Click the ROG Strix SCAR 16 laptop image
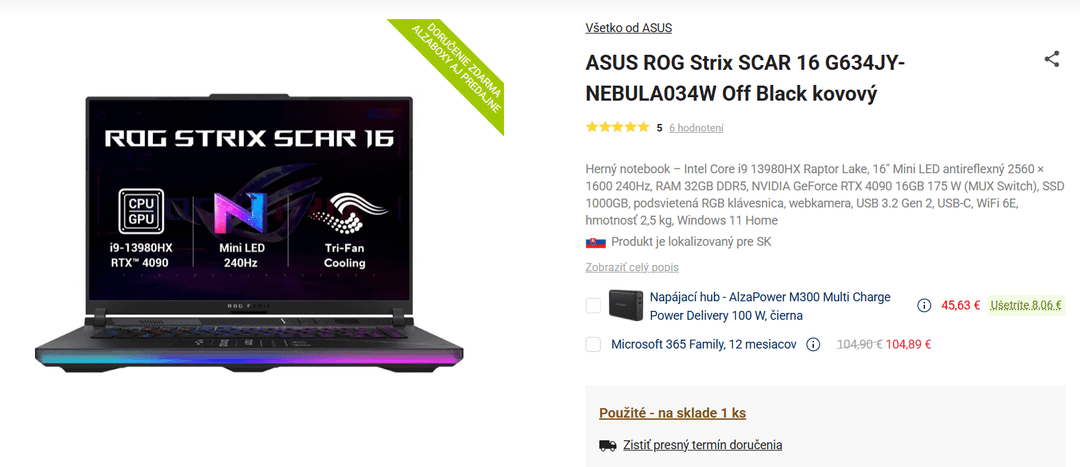 (x=249, y=234)
